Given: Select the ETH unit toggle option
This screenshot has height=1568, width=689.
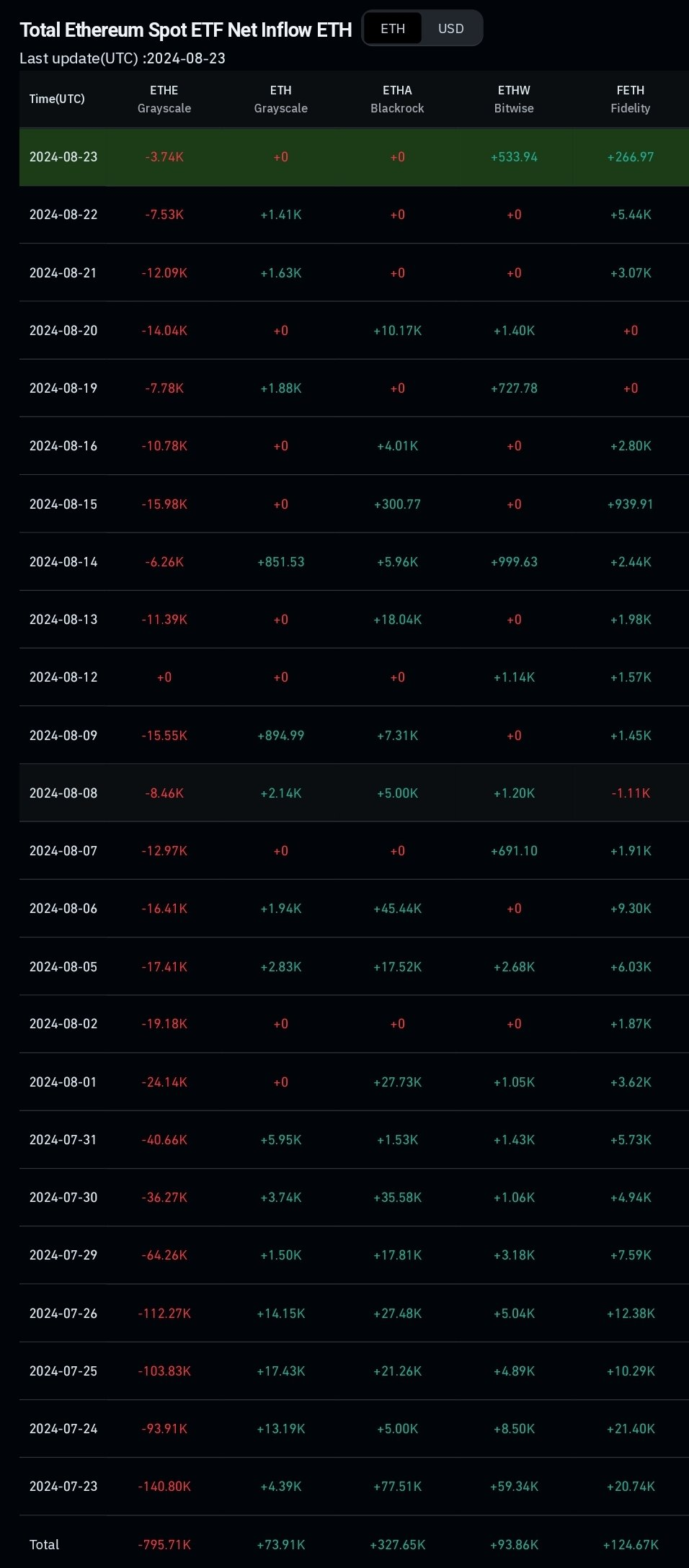Looking at the screenshot, I should coord(393,29).
